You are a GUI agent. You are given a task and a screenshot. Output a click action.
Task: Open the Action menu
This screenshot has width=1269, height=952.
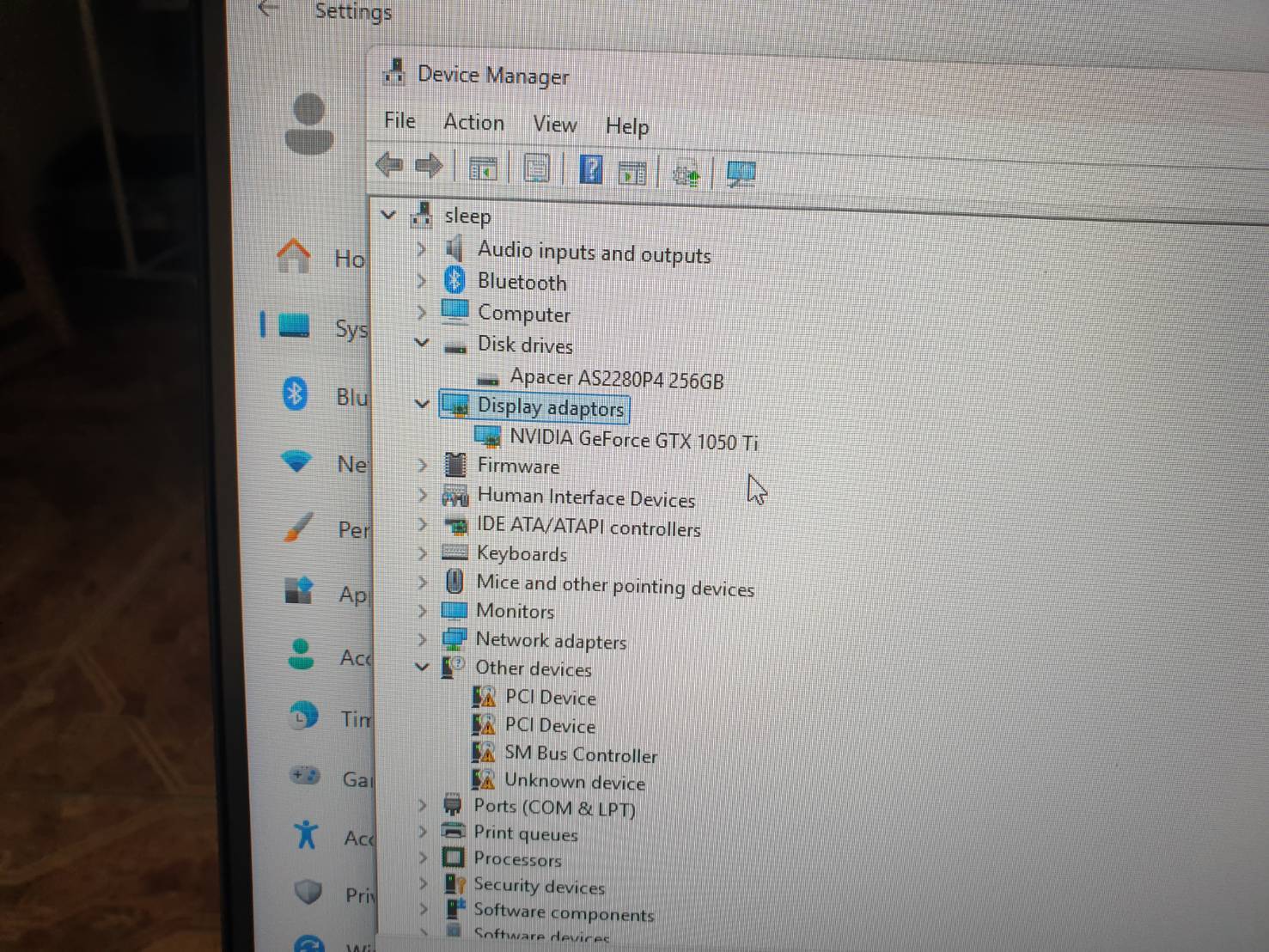(473, 123)
